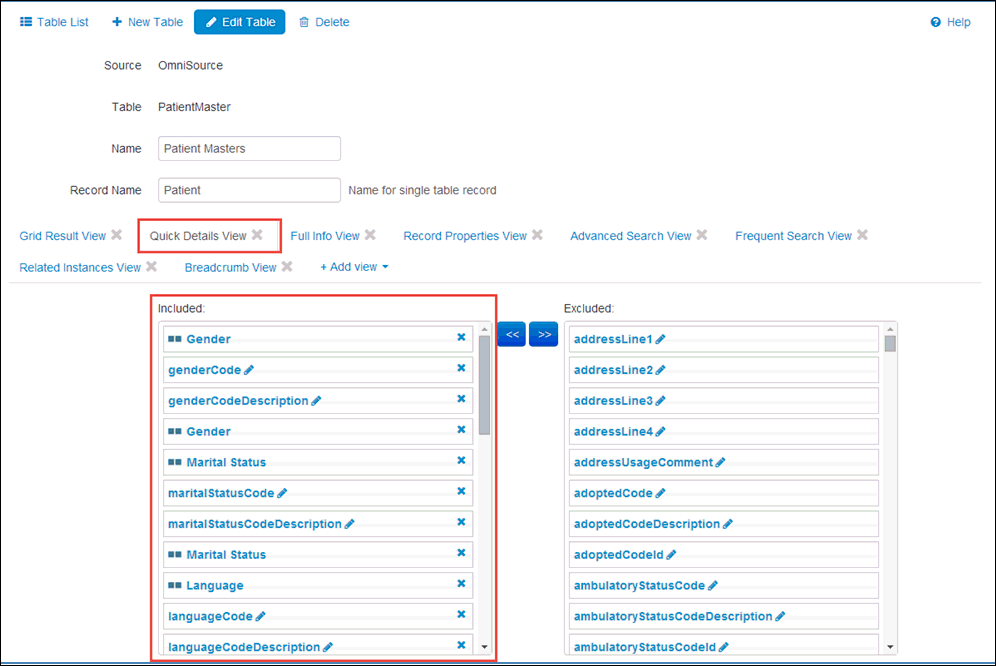Click the pencil icon next to genderCode
Image resolution: width=996 pixels, height=666 pixels.
(x=249, y=370)
